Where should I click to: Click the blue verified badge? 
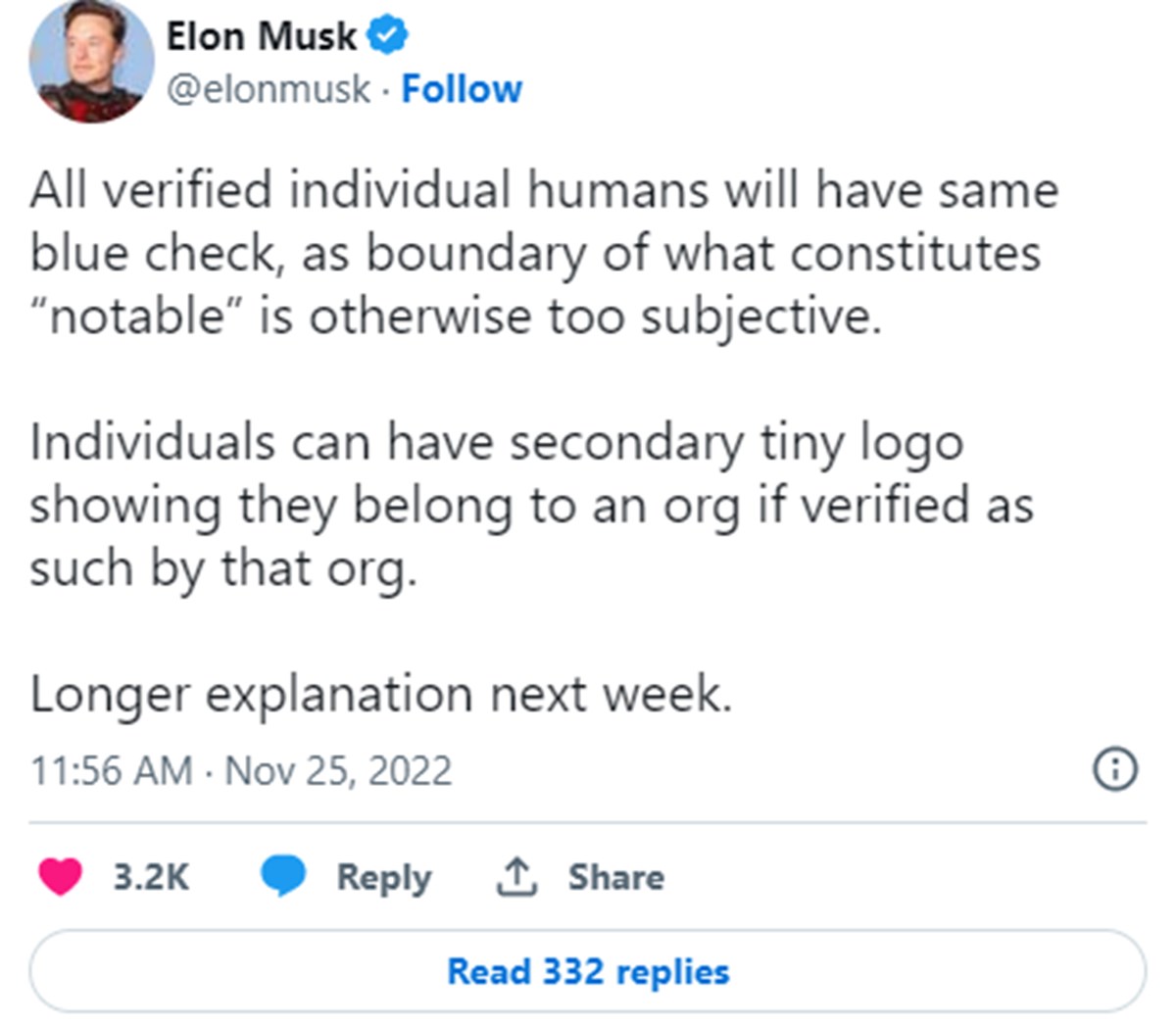pos(387,37)
